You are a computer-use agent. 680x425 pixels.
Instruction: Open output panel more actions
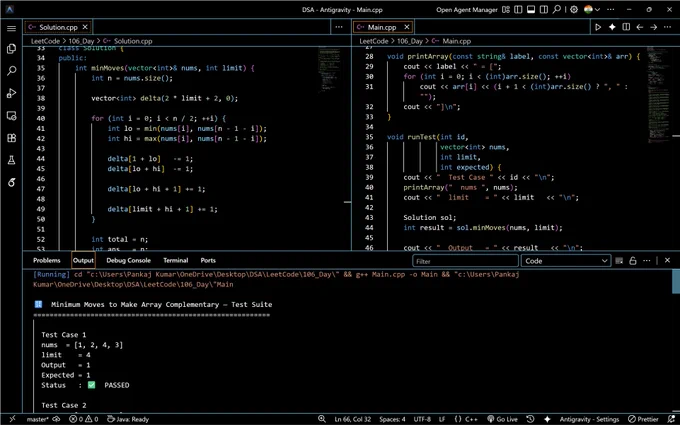[647, 261]
